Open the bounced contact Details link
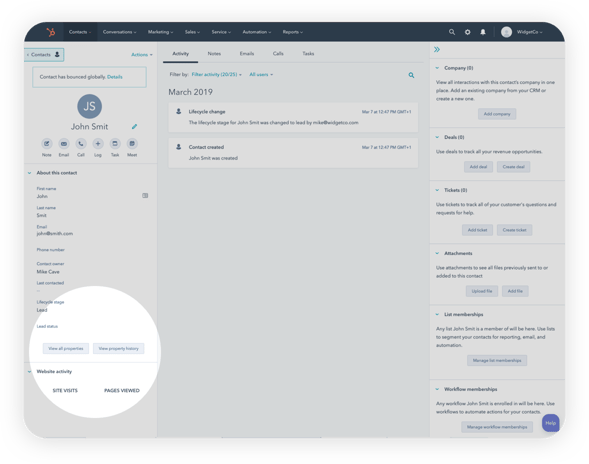Screen dimensions: 589x464 [115, 77]
